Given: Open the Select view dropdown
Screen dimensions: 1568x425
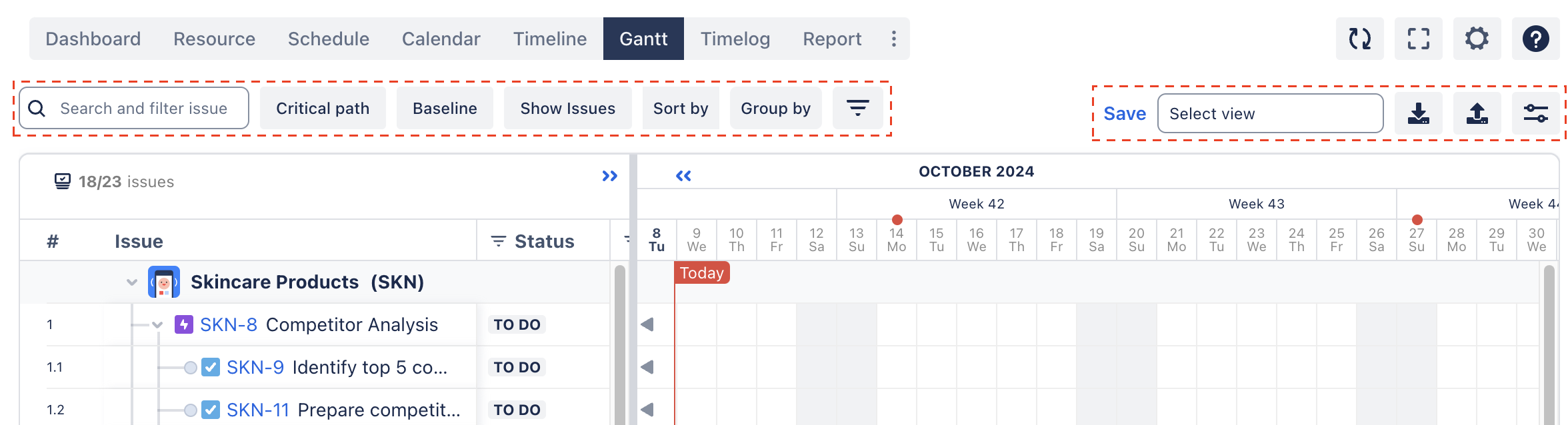Looking at the screenshot, I should [x=1270, y=113].
